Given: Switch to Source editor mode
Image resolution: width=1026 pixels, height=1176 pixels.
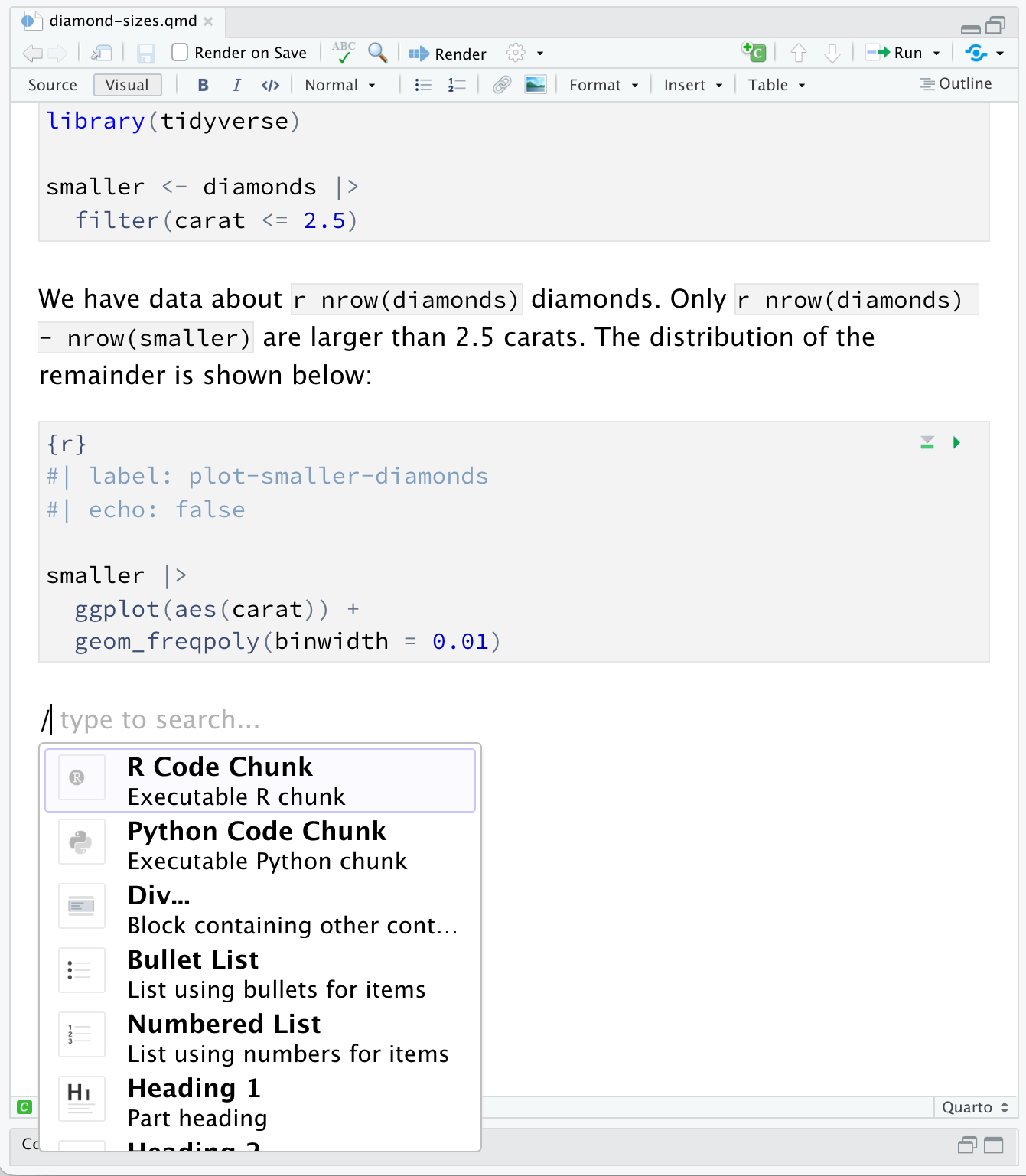Looking at the screenshot, I should [53, 85].
